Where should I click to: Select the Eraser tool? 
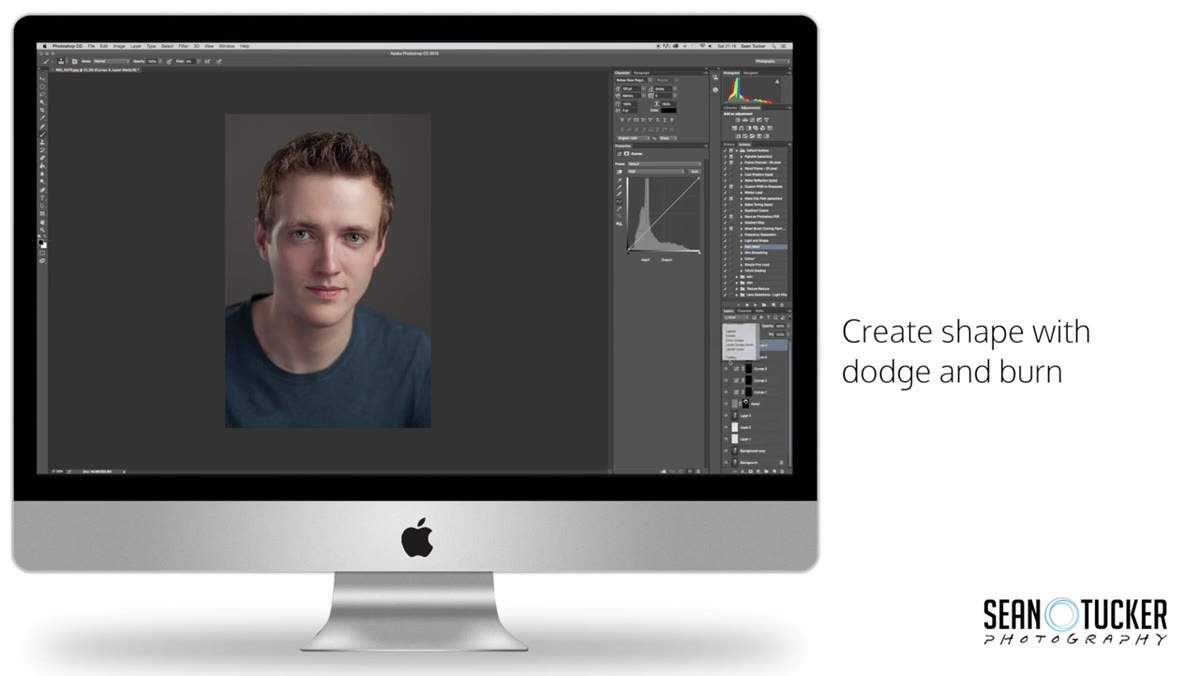42,158
